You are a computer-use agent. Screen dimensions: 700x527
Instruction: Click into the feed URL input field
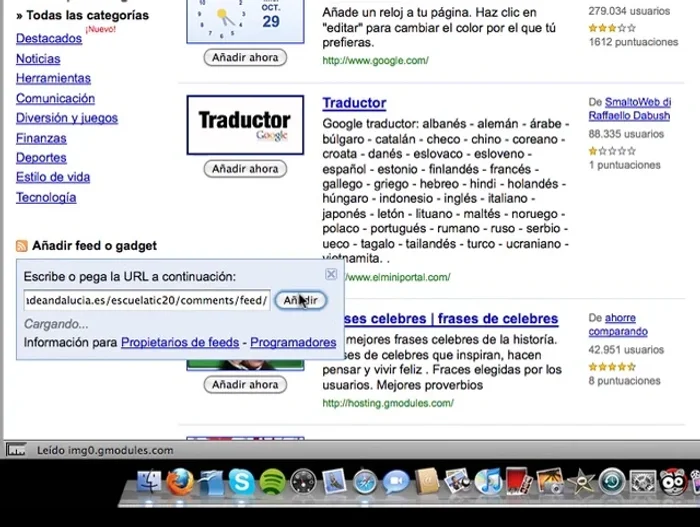pos(147,300)
